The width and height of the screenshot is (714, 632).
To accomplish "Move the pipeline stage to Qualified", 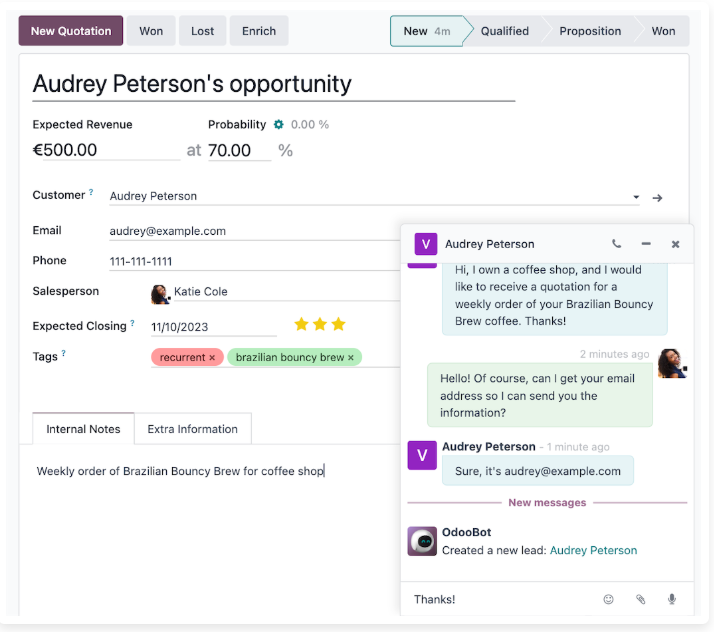I will pyautogui.click(x=504, y=31).
